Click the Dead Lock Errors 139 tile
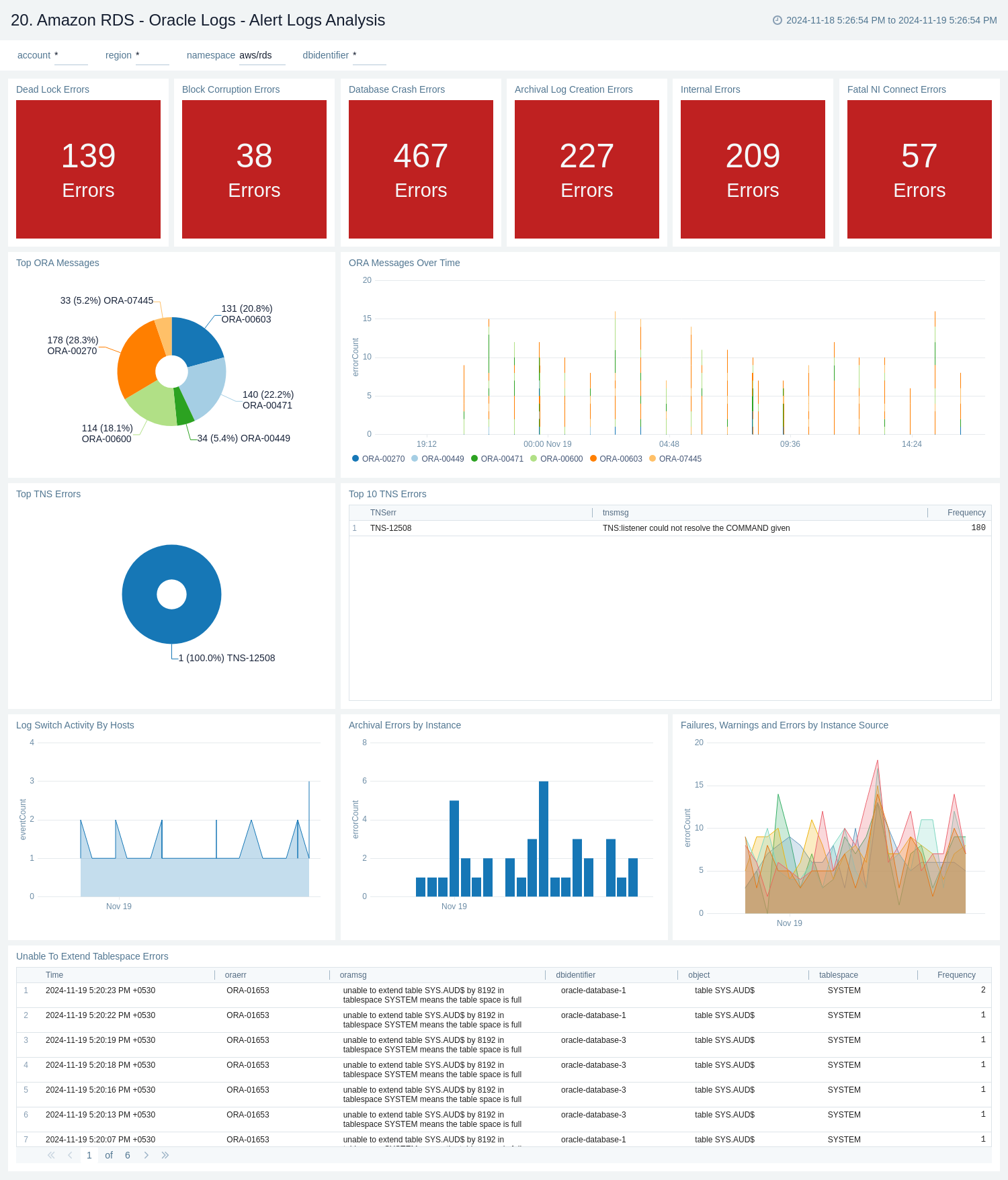The height and width of the screenshot is (1180, 1008). point(88,169)
